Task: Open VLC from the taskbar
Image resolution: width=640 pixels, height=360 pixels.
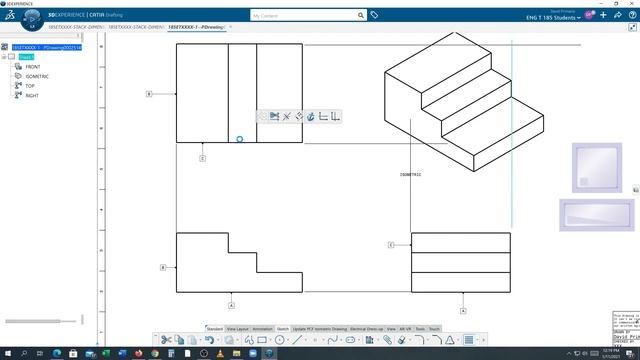Action: [220, 353]
